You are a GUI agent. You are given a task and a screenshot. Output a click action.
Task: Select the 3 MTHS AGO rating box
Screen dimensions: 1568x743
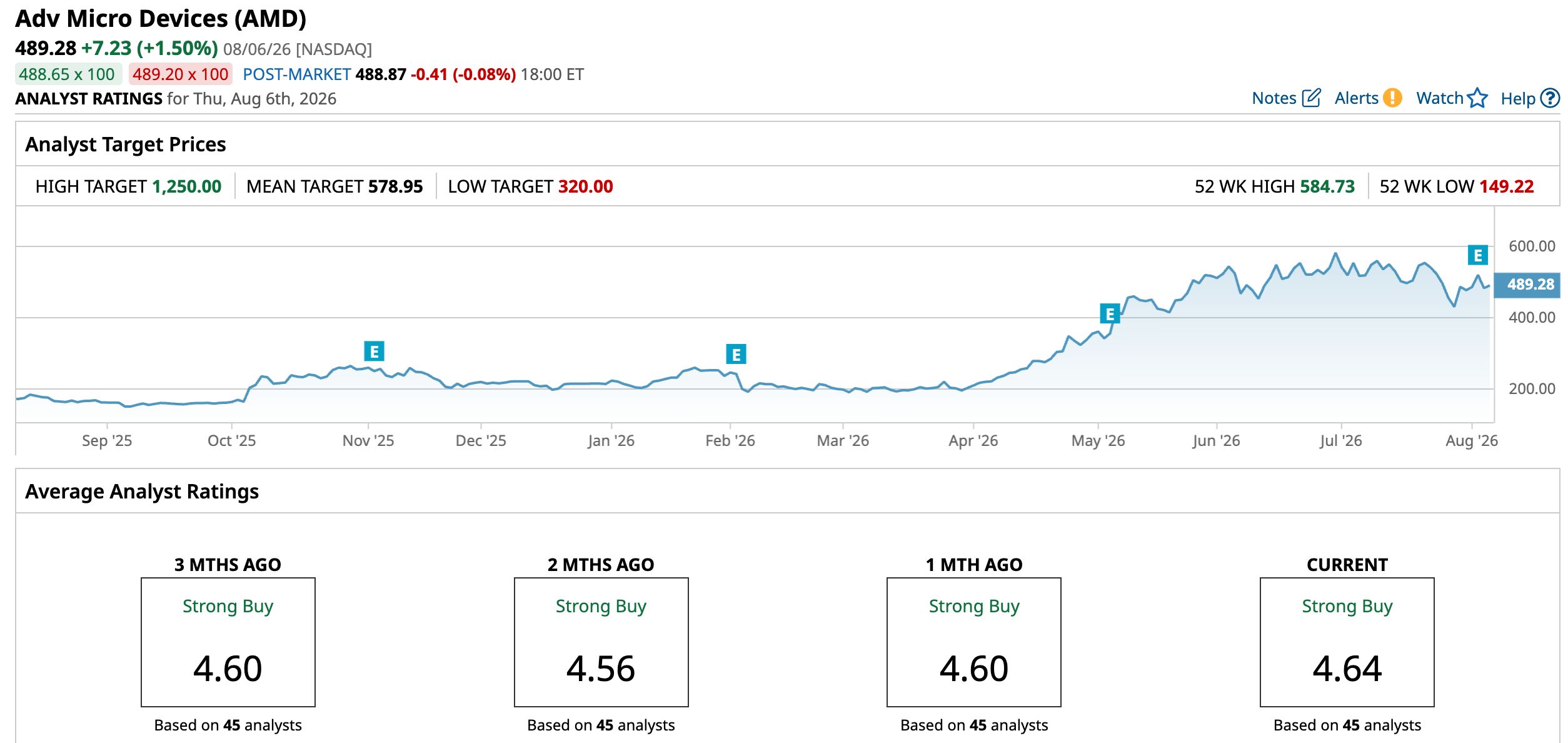coord(228,642)
